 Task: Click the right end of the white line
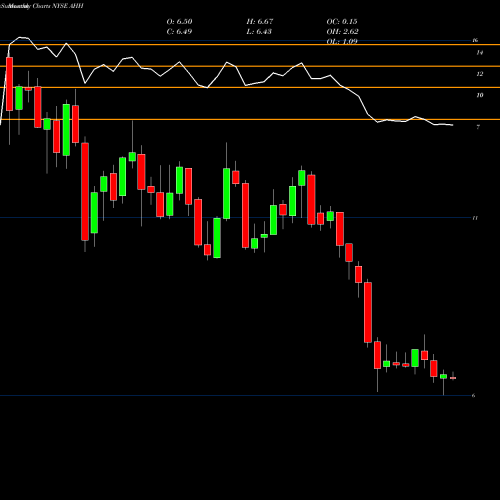point(453,125)
